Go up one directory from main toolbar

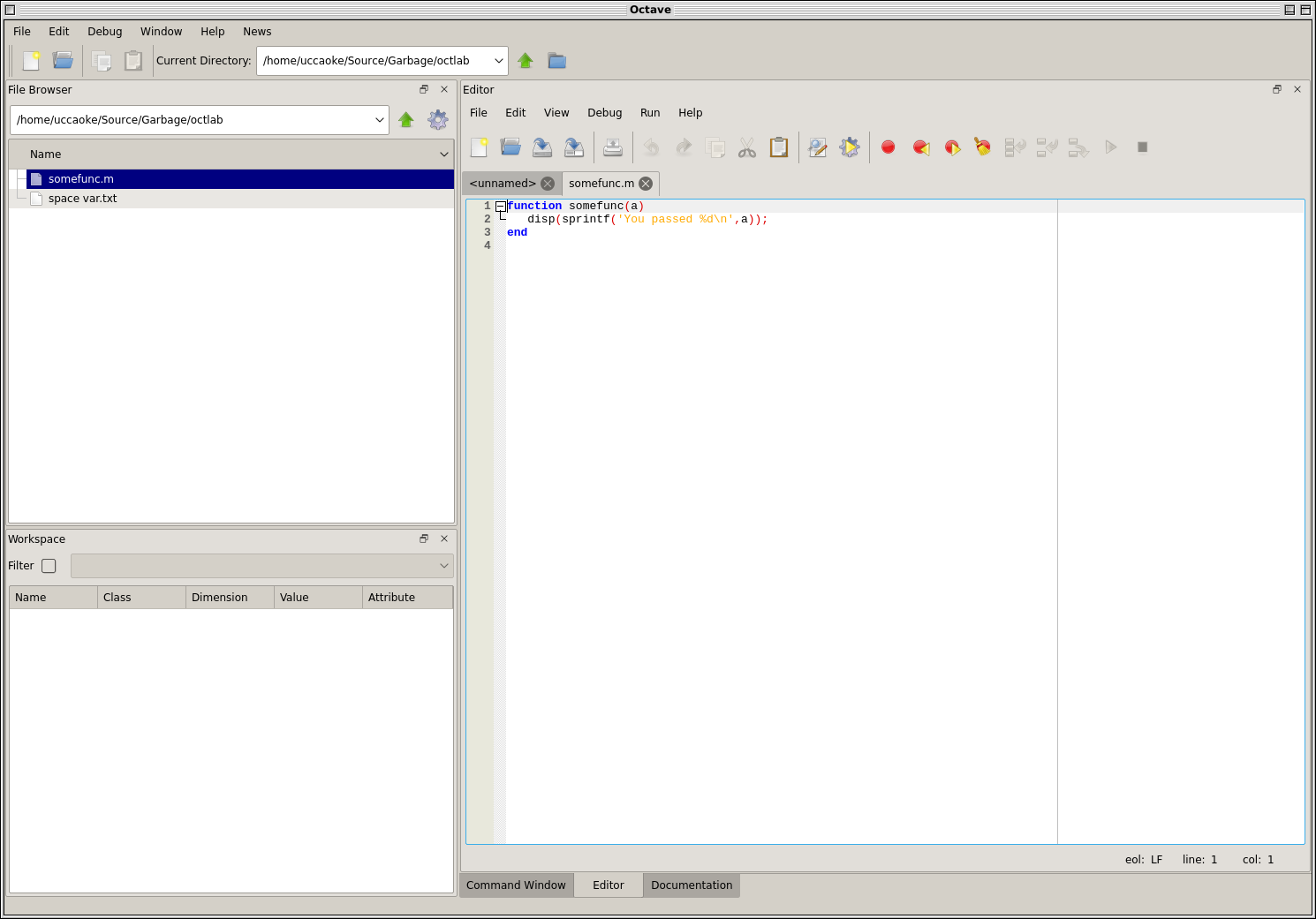pos(526,61)
